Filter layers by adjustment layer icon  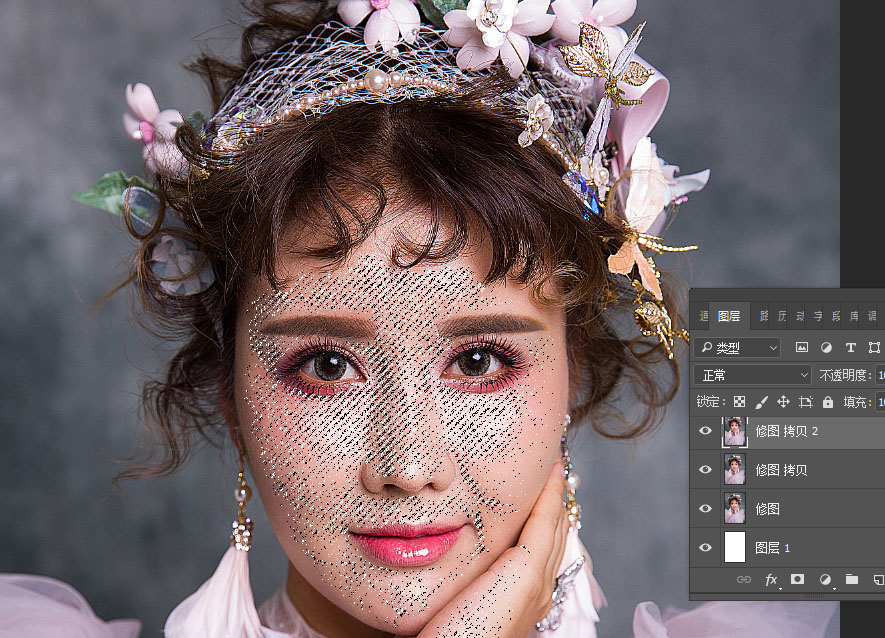(x=826, y=348)
